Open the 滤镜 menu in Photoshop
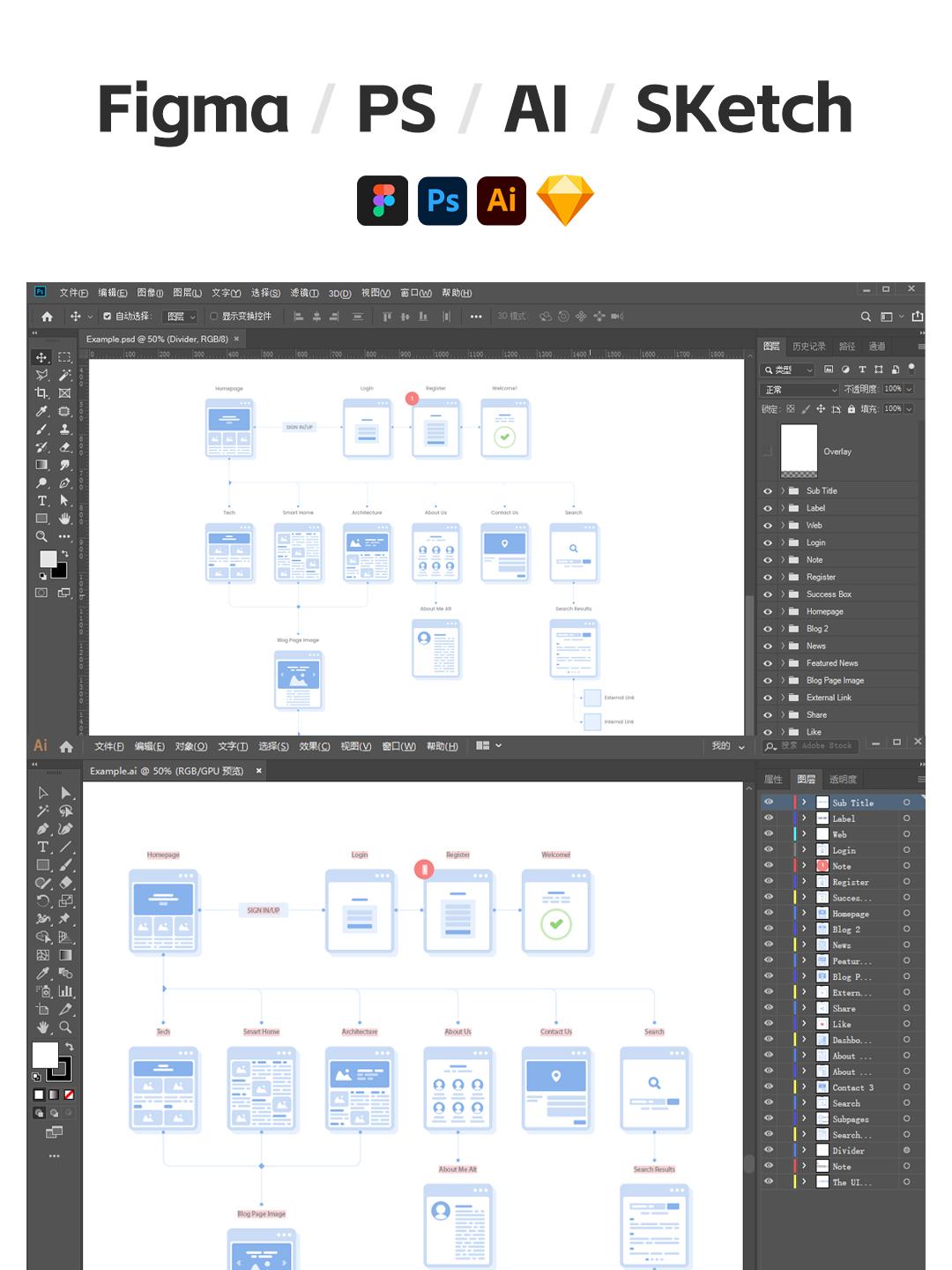Screen dimensions: 952x1270 coord(304,293)
